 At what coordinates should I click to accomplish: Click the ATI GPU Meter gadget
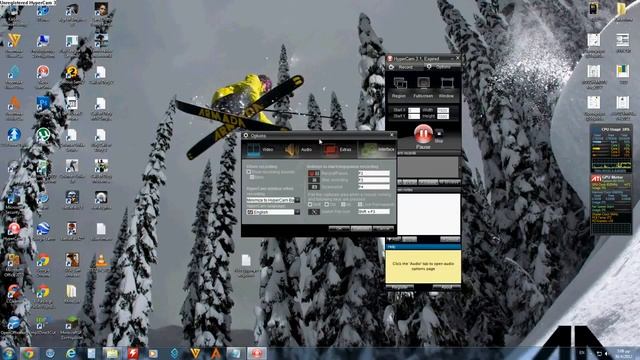(611, 204)
